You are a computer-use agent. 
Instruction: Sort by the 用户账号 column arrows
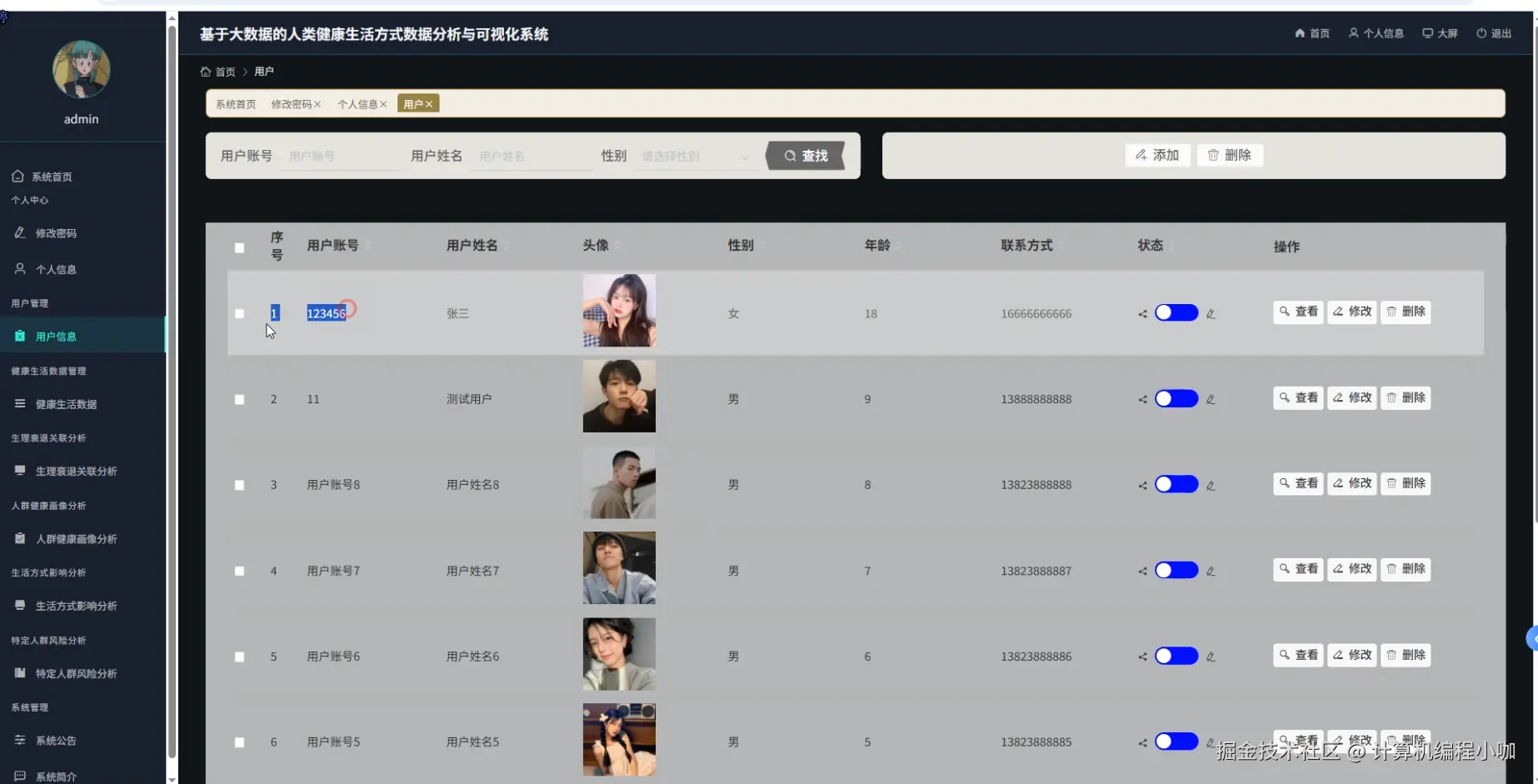(367, 246)
